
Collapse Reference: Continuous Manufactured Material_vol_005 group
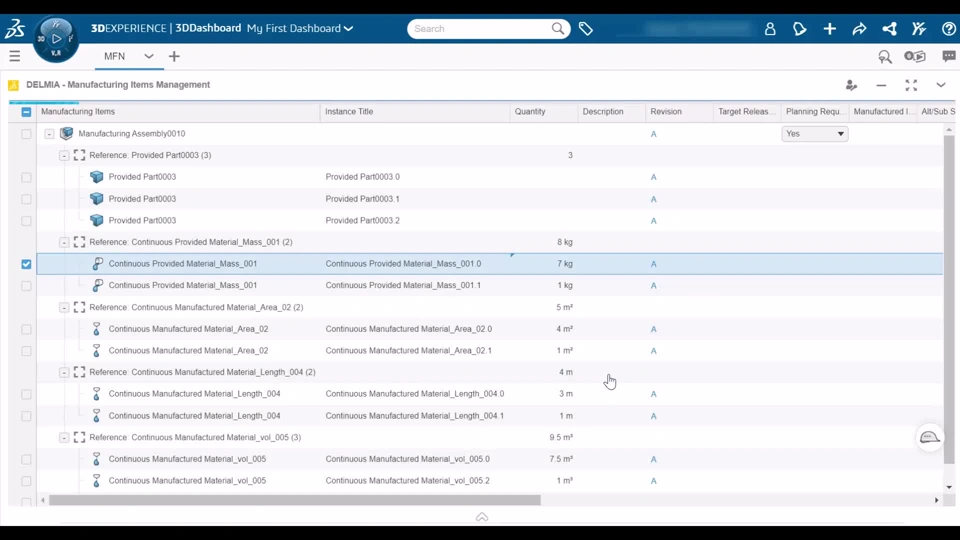tap(64, 437)
